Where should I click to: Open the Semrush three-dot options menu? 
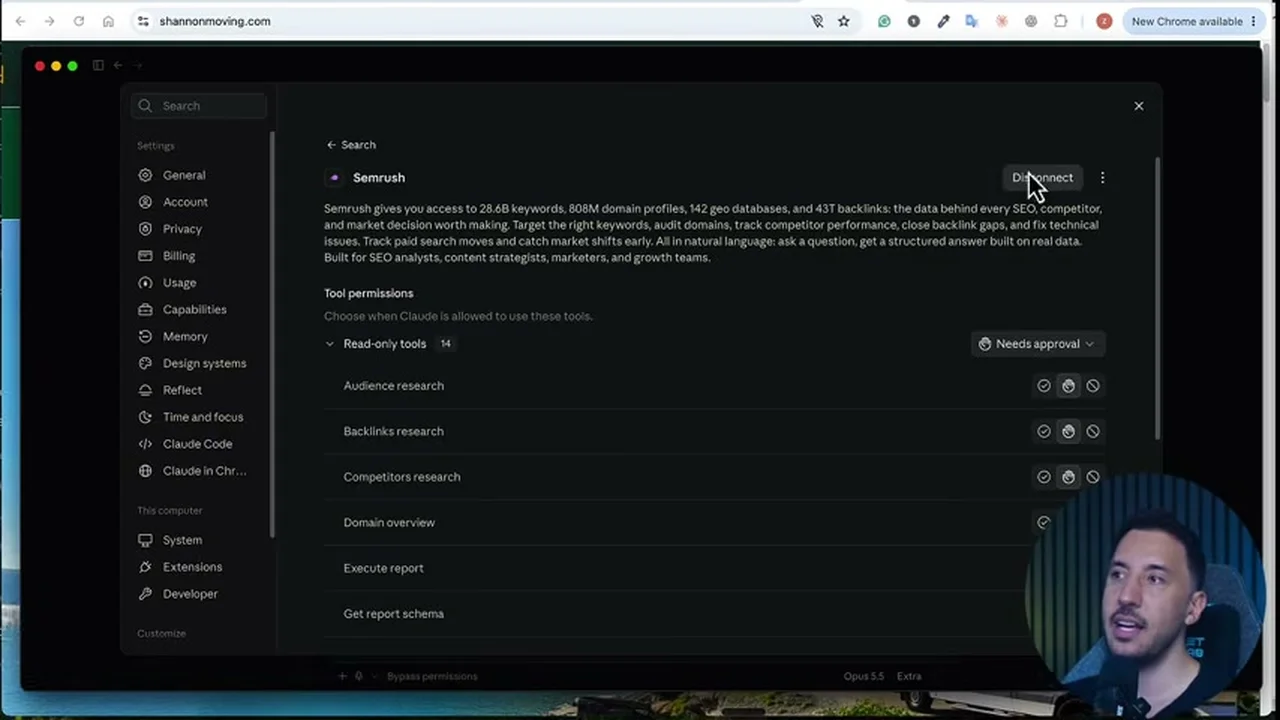click(1102, 178)
